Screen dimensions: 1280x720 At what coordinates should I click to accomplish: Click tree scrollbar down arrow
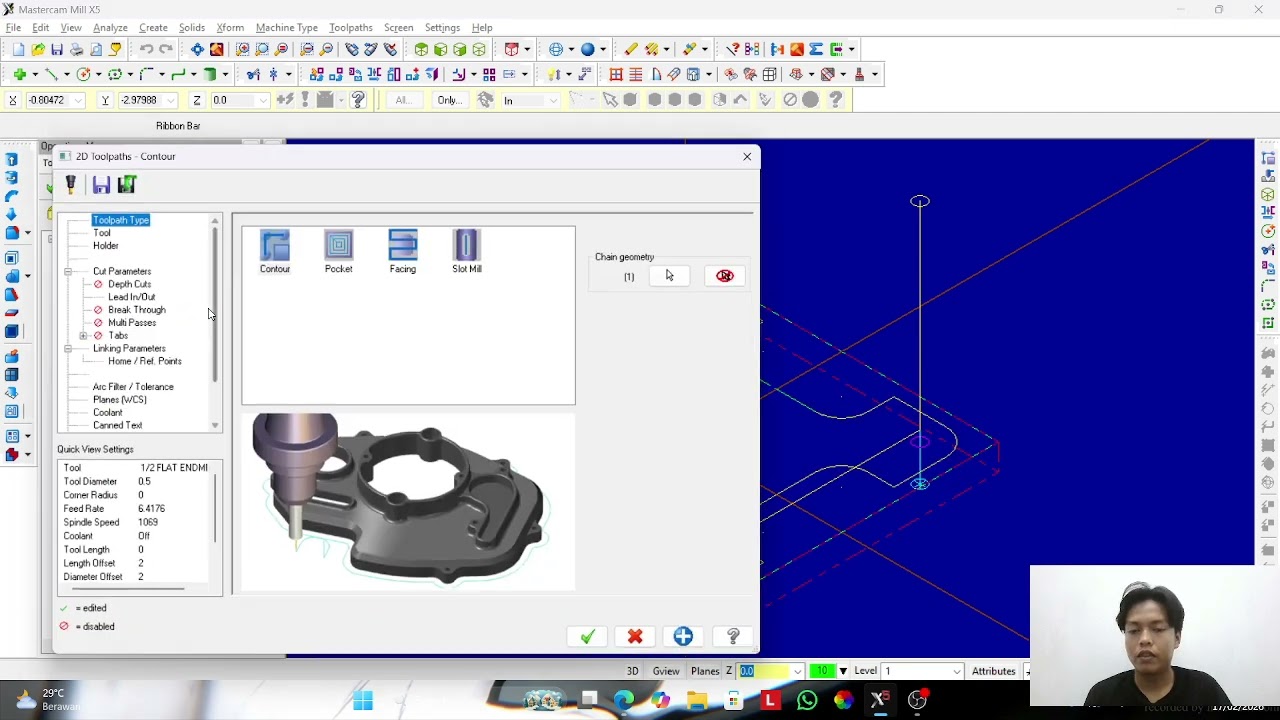click(x=215, y=426)
